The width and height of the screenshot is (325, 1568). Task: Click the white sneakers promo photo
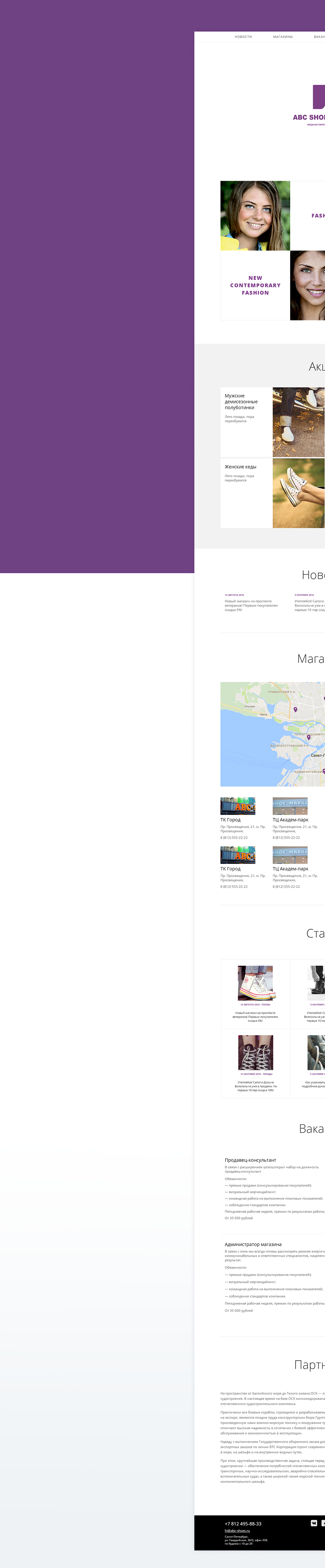(298, 493)
